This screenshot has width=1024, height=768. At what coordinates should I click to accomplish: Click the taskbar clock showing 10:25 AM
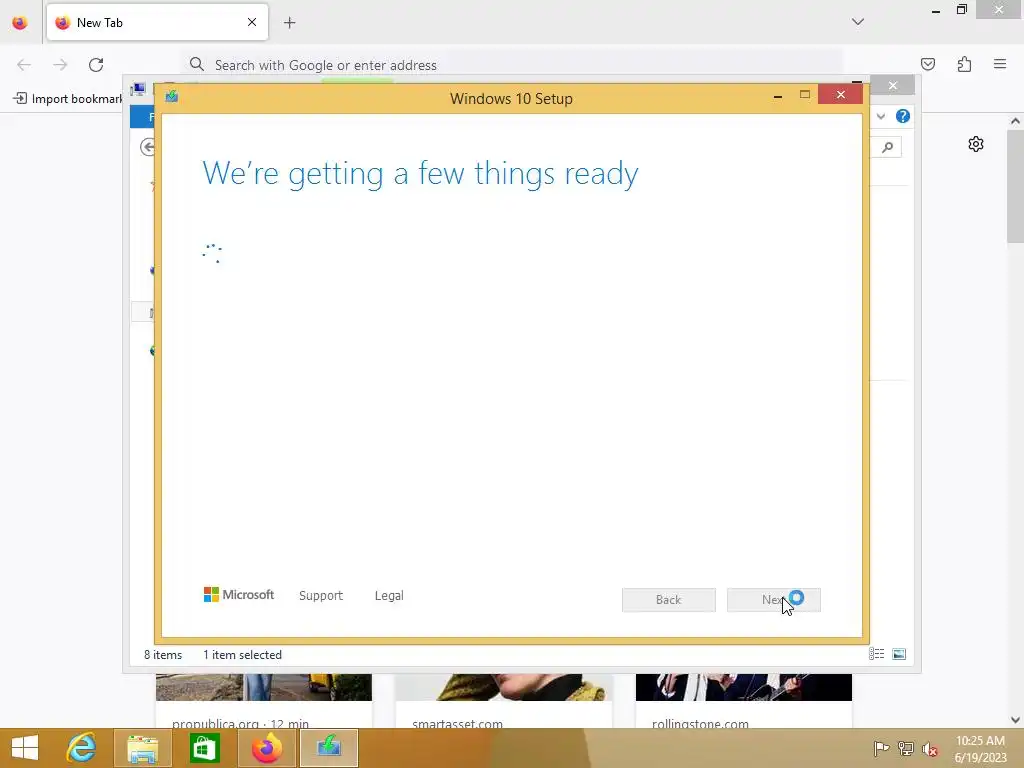pos(980,749)
